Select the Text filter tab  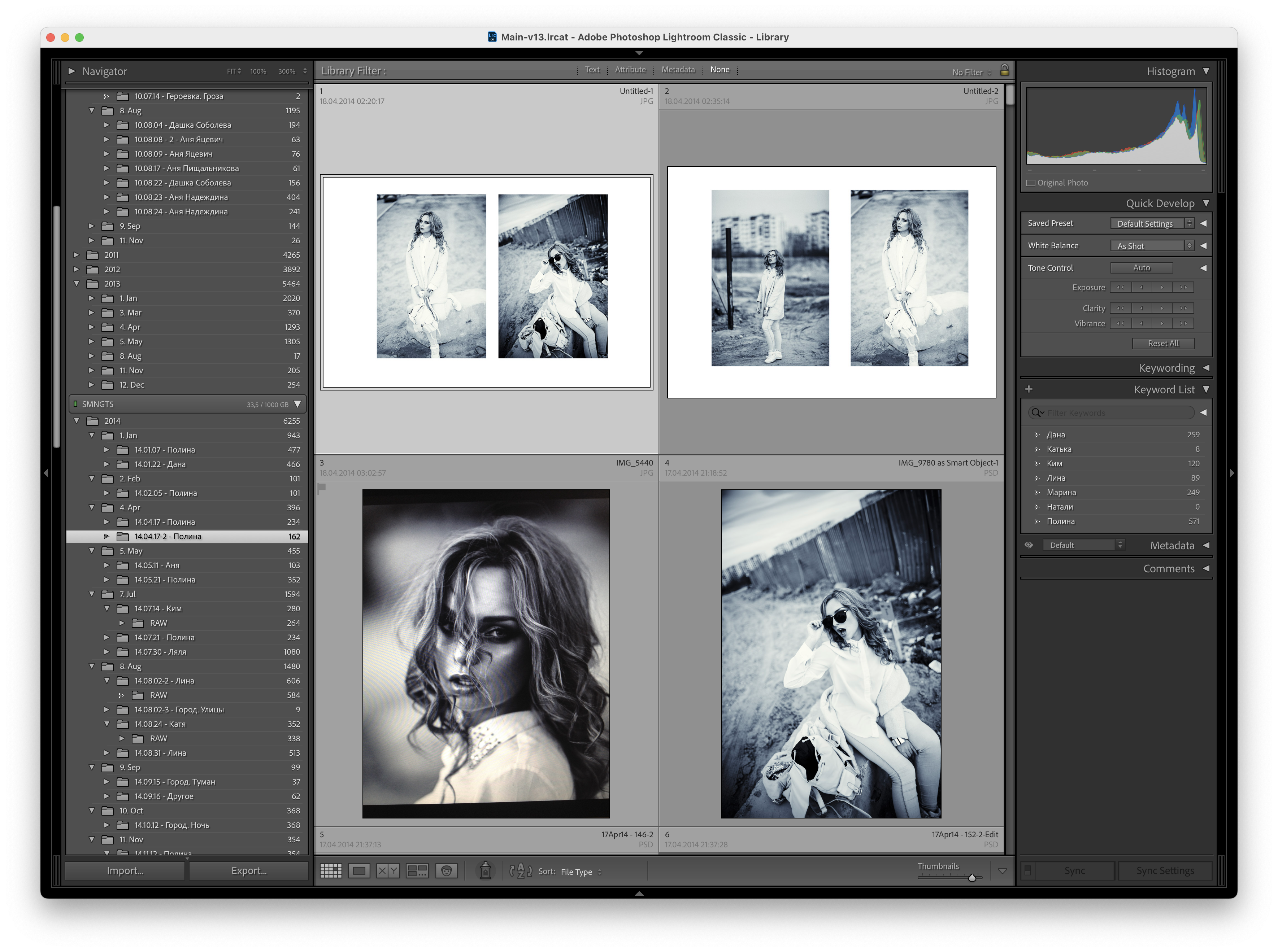pos(592,70)
